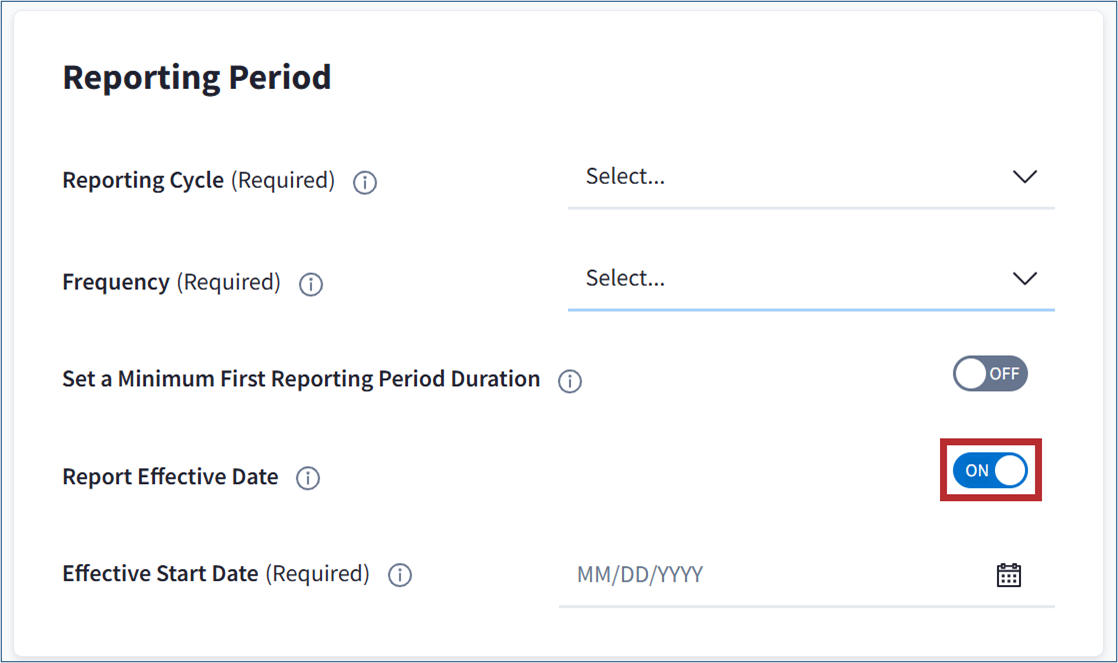Click the Report Effective Date label

(x=170, y=477)
